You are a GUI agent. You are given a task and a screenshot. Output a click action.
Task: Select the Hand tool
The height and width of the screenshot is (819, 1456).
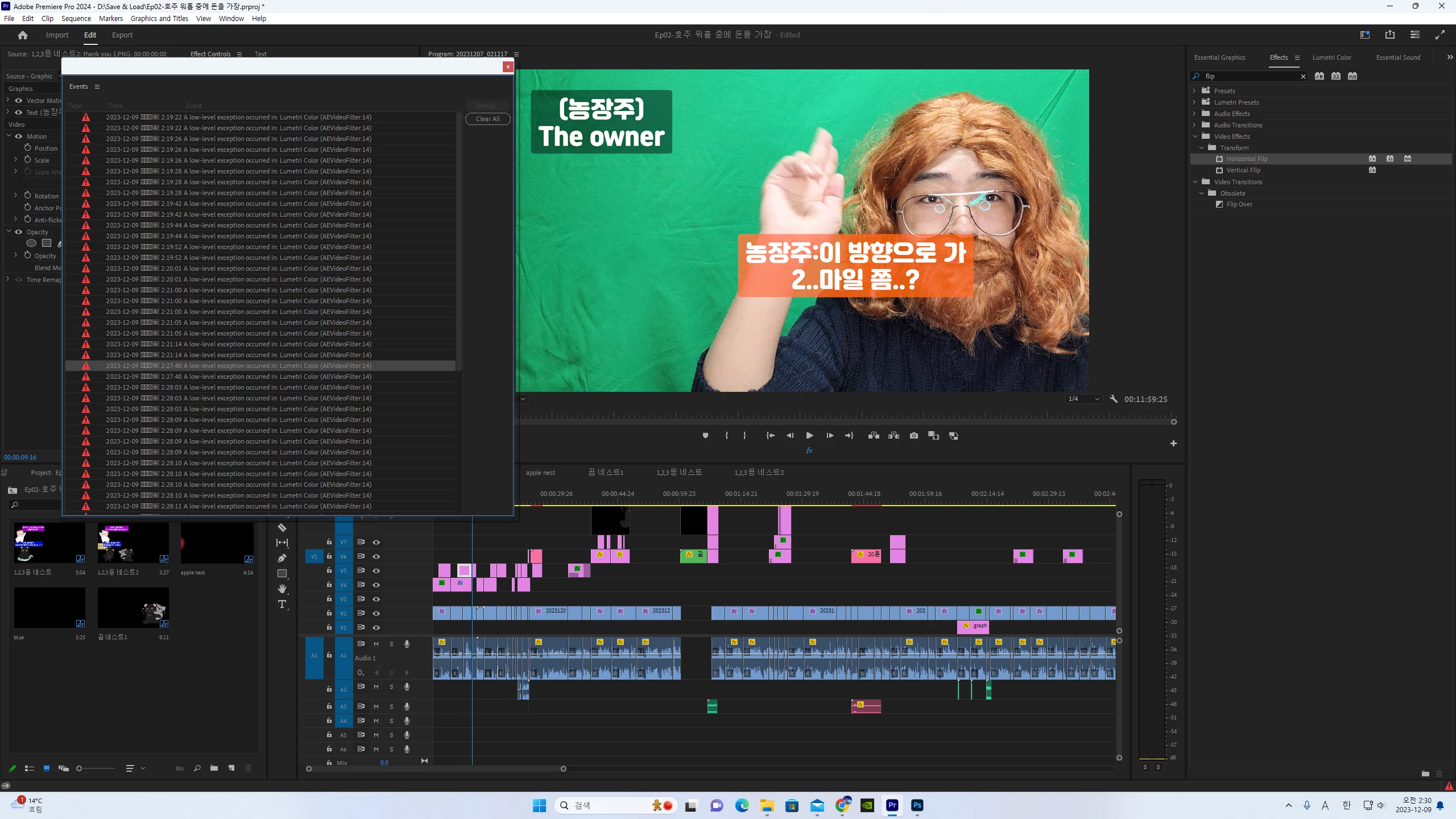[x=282, y=589]
